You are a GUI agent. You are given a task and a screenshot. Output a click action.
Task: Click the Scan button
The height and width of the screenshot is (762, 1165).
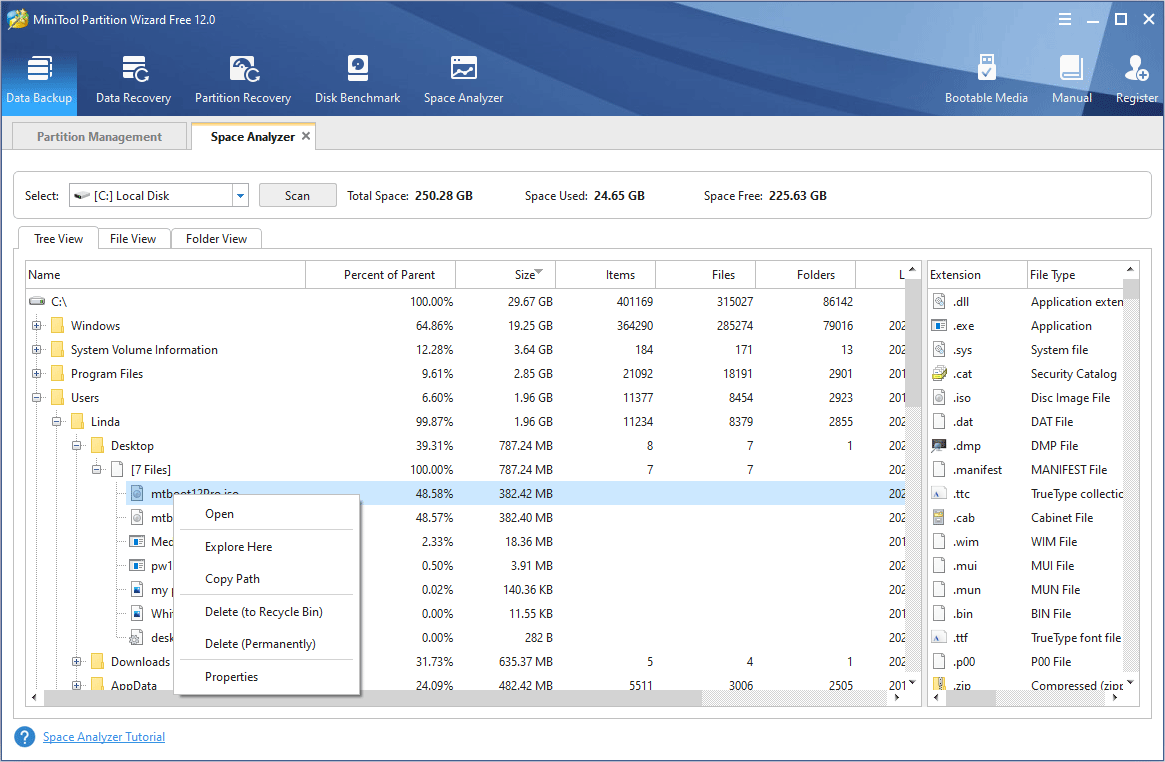pyautogui.click(x=297, y=195)
